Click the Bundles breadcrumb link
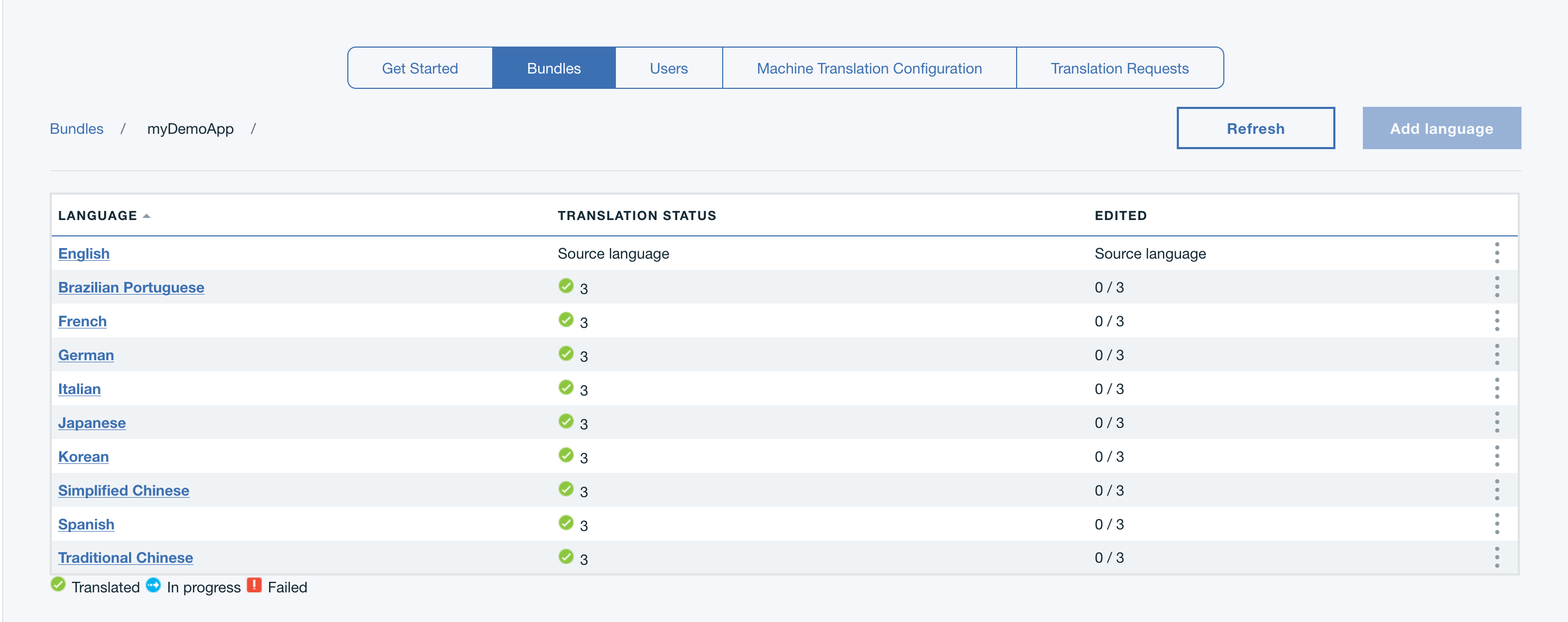 [77, 129]
